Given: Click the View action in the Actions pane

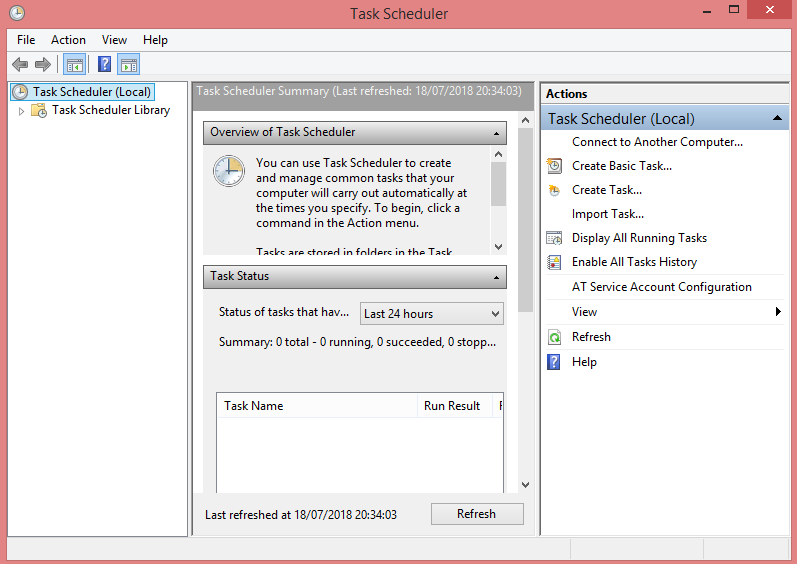Looking at the screenshot, I should (x=585, y=312).
